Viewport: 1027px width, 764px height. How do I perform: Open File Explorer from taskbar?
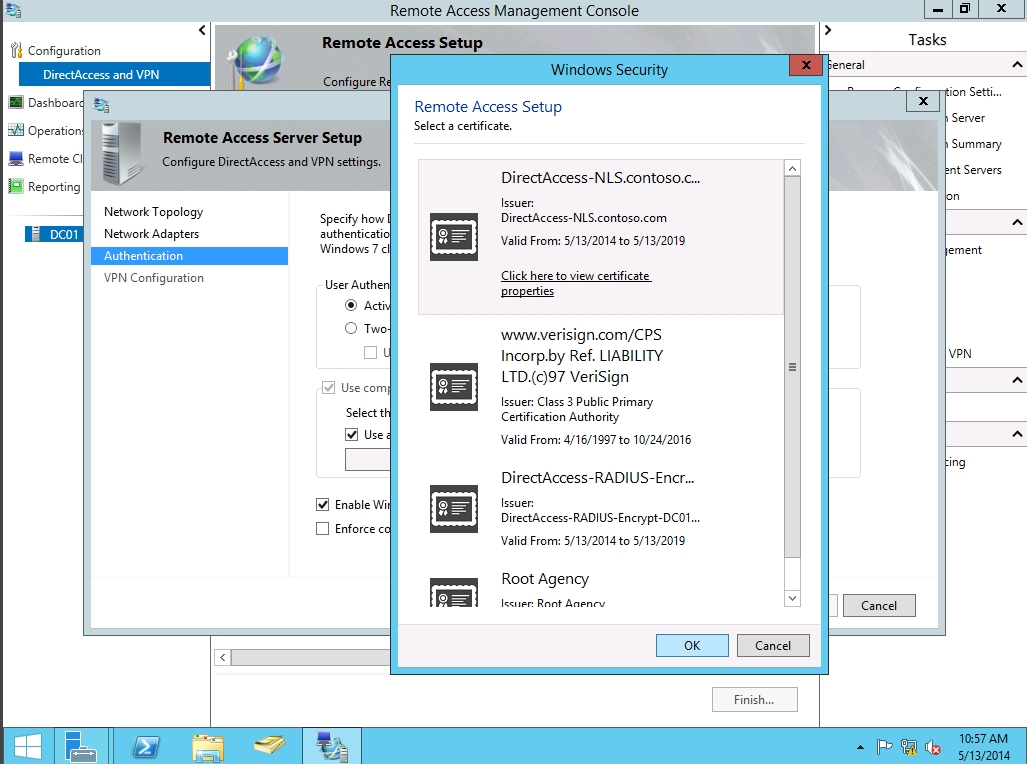[x=208, y=746]
